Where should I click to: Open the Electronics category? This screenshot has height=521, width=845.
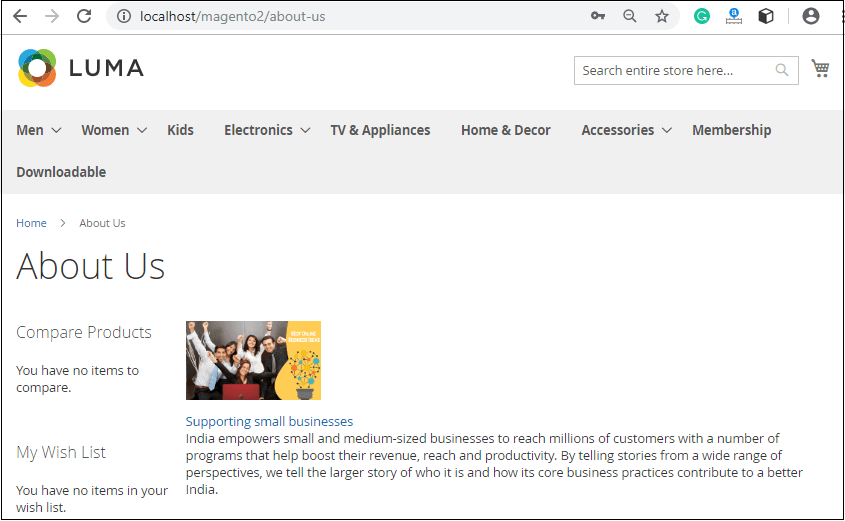point(258,130)
